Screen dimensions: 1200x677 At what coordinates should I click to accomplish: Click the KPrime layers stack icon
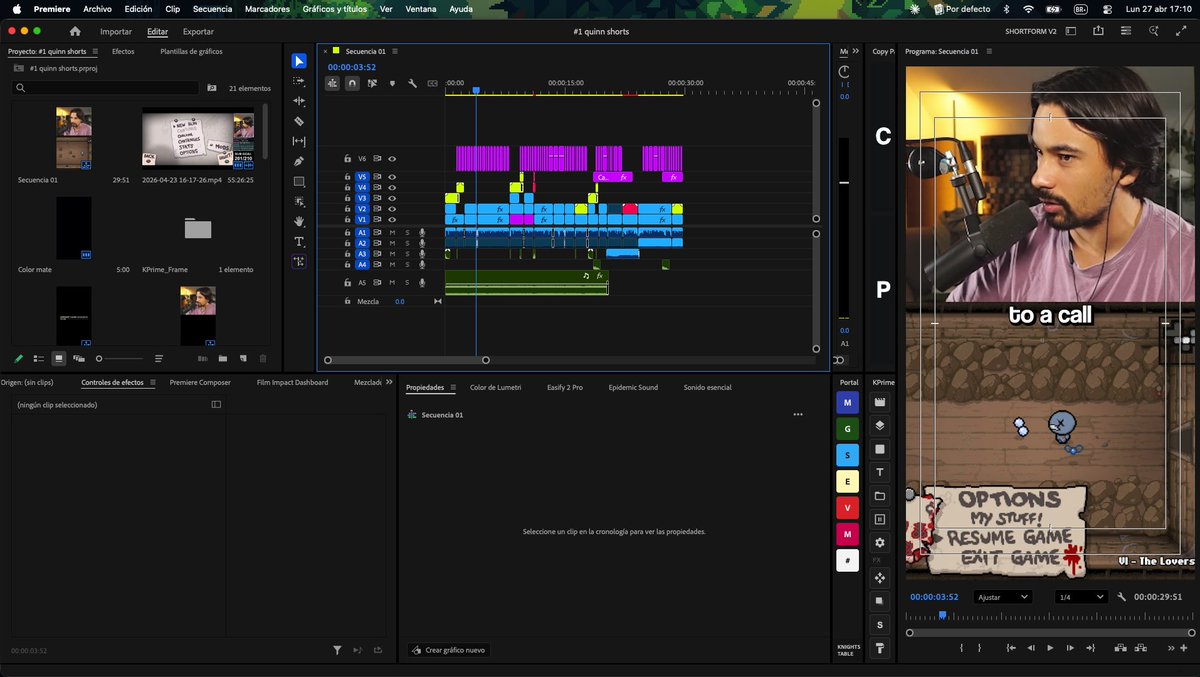point(880,425)
